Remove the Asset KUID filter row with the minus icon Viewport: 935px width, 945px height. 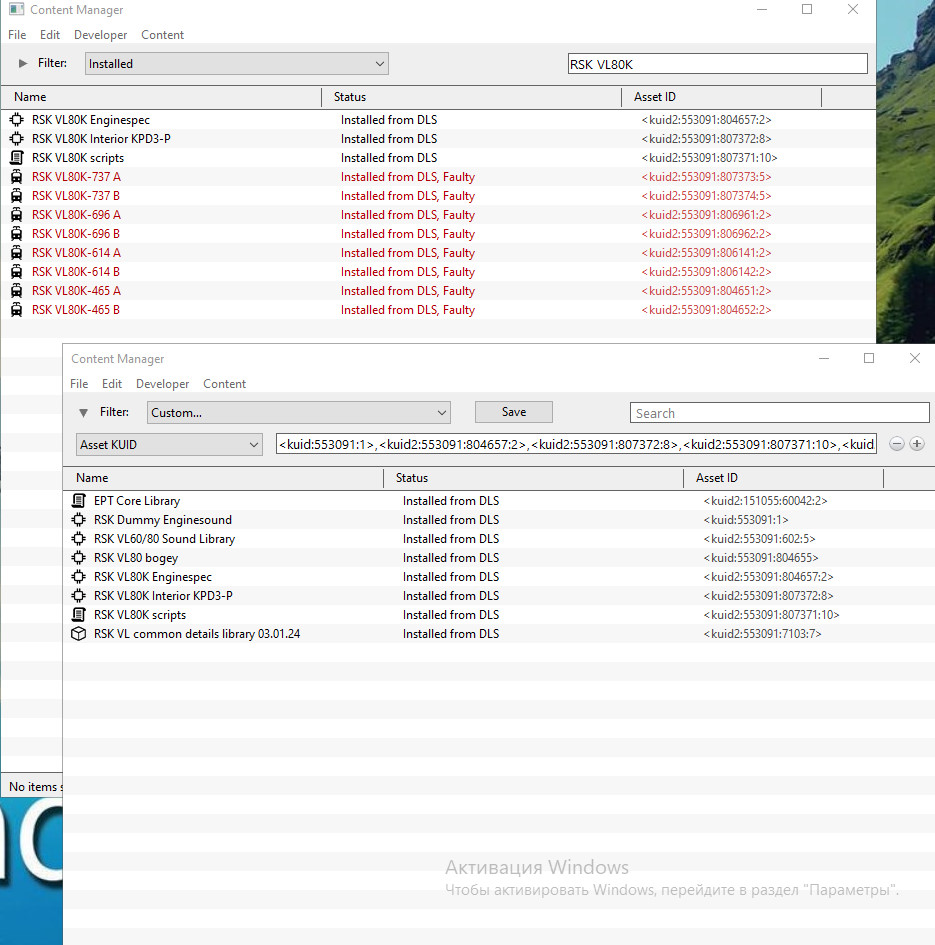tap(896, 444)
